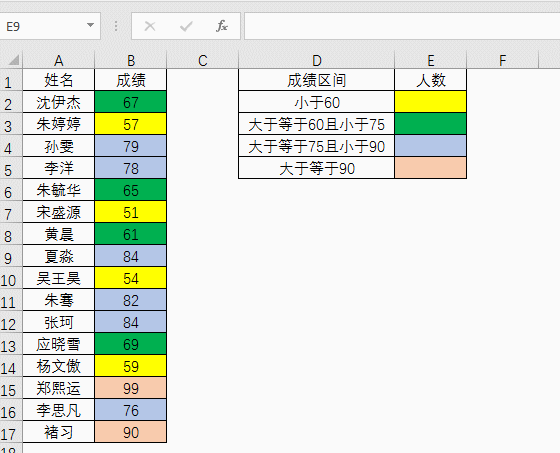Select column C header
Viewport: 560px width, 453px height.
202,60
